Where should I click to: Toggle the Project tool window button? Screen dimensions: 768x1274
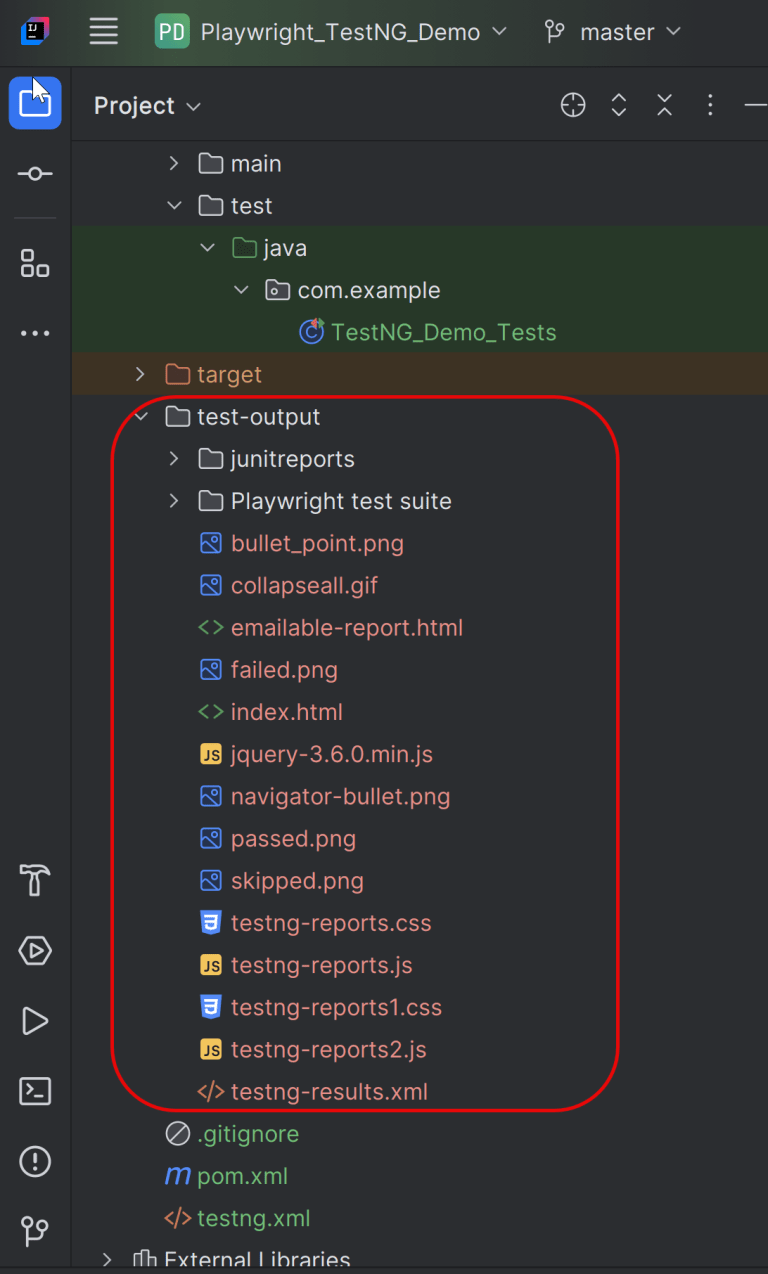35,104
